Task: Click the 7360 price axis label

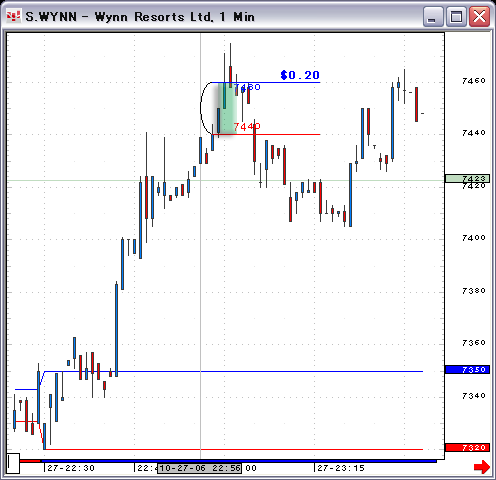Action: (474, 343)
